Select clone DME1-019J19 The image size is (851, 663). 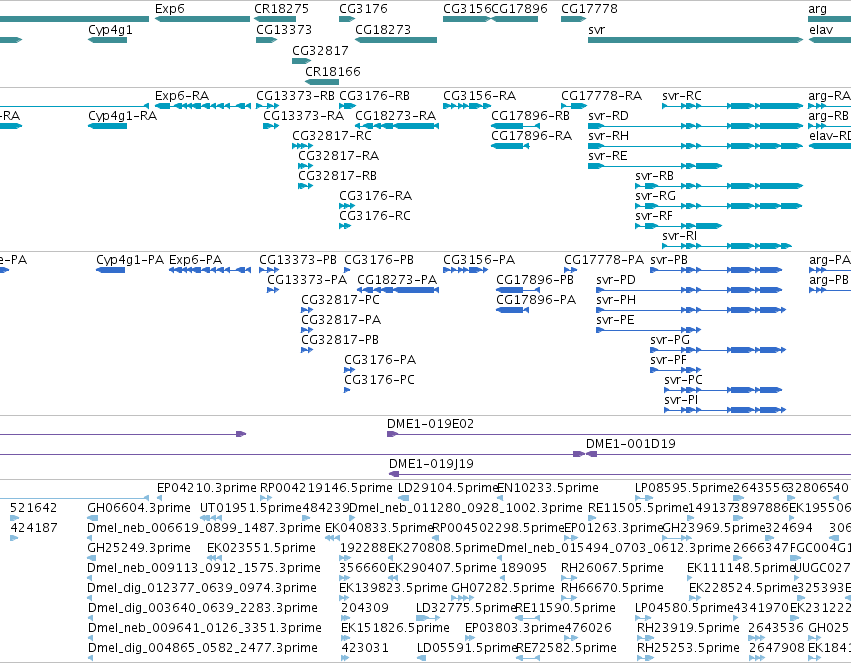coord(620,474)
